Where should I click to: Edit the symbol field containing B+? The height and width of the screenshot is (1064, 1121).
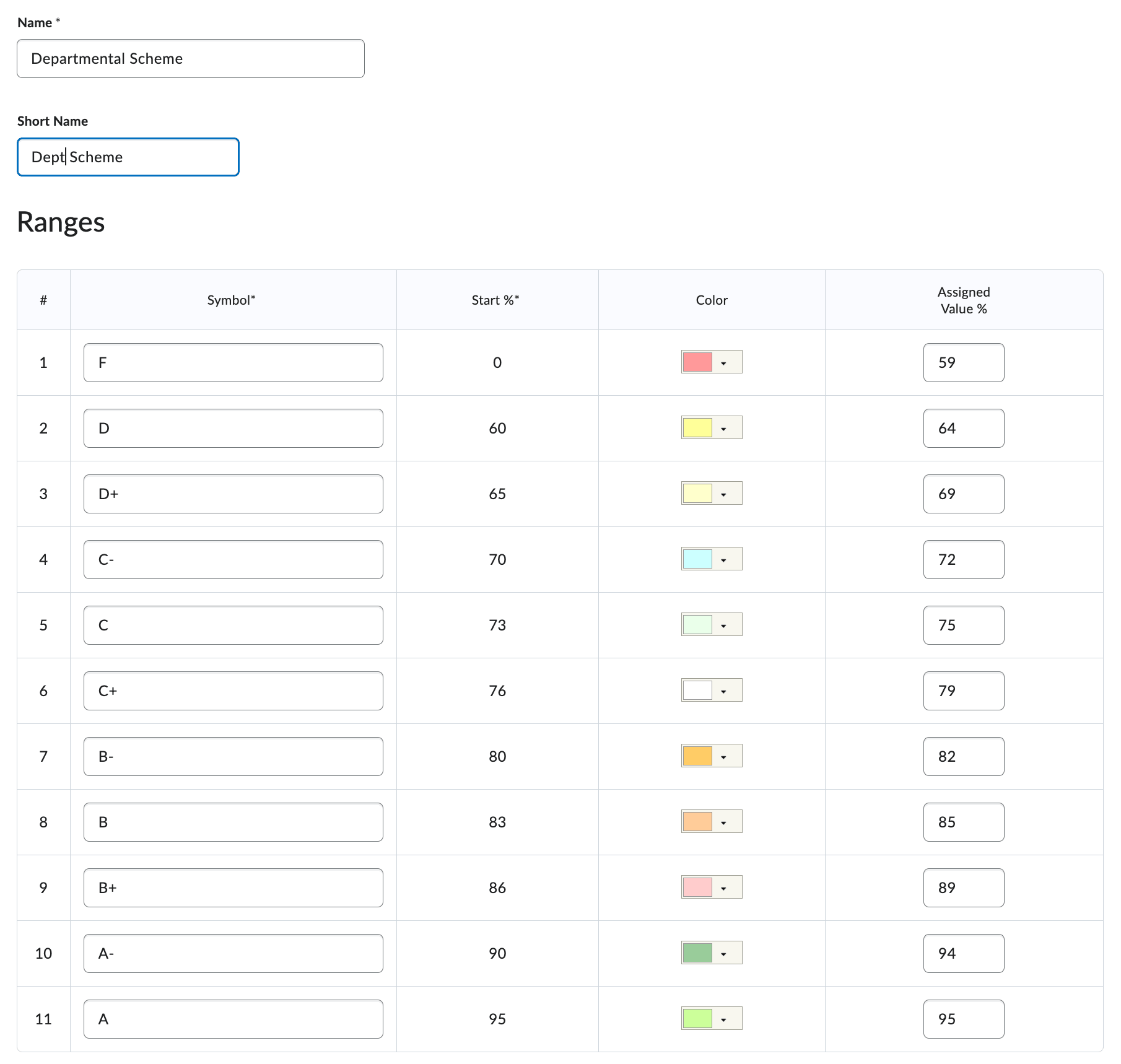tap(233, 888)
